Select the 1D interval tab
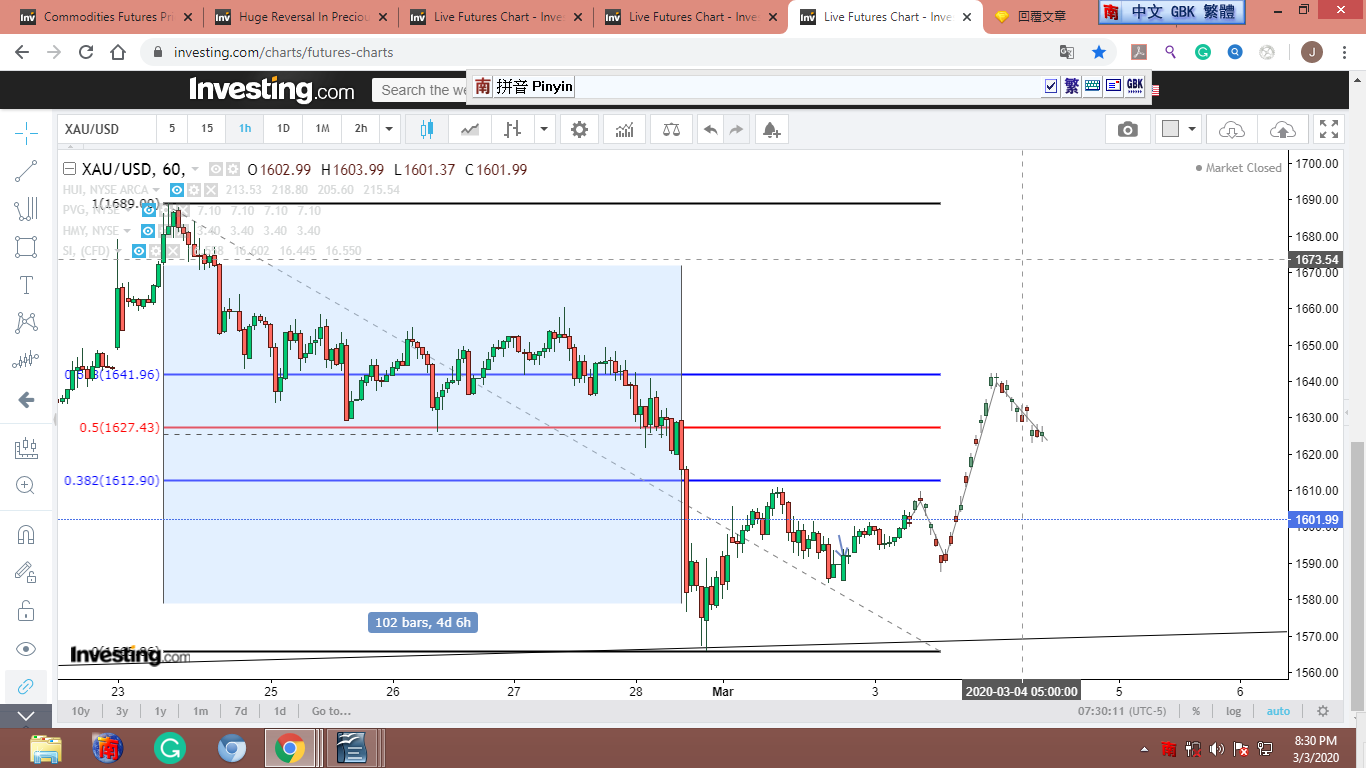The height and width of the screenshot is (768, 1366). click(283, 129)
